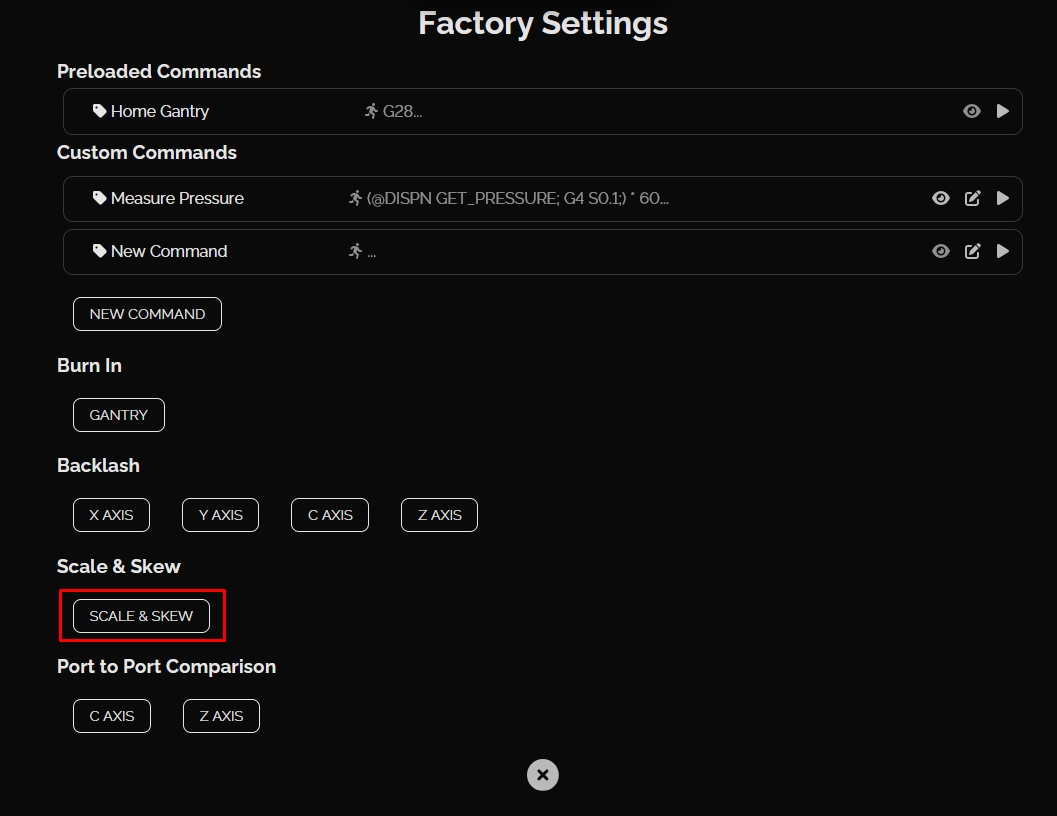Launch the SCALE & SKEW calibration
This screenshot has width=1057, height=816.
click(141, 616)
